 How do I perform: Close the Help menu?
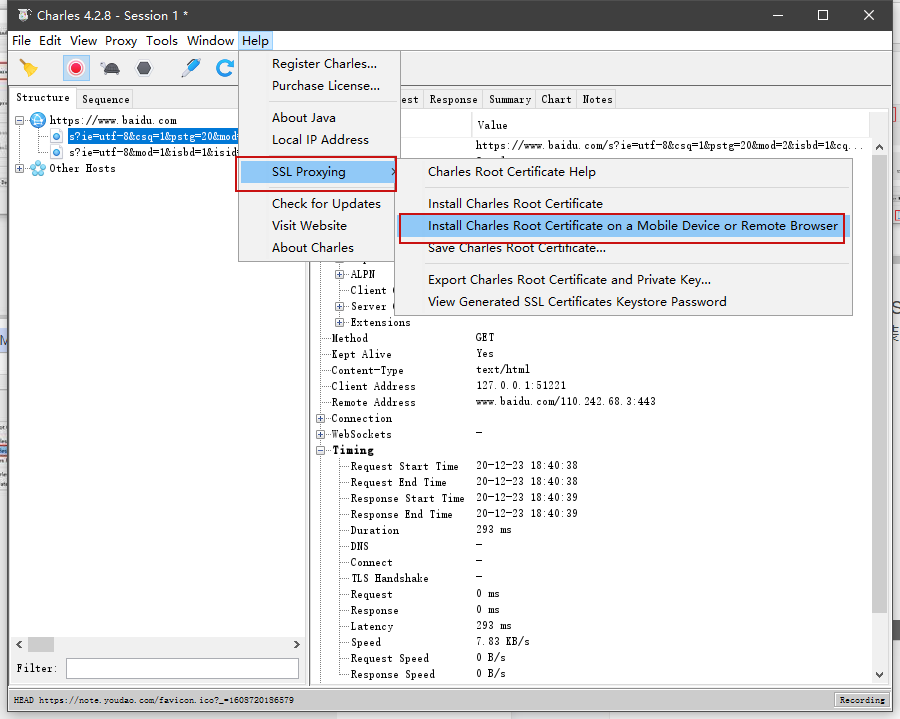tap(255, 41)
